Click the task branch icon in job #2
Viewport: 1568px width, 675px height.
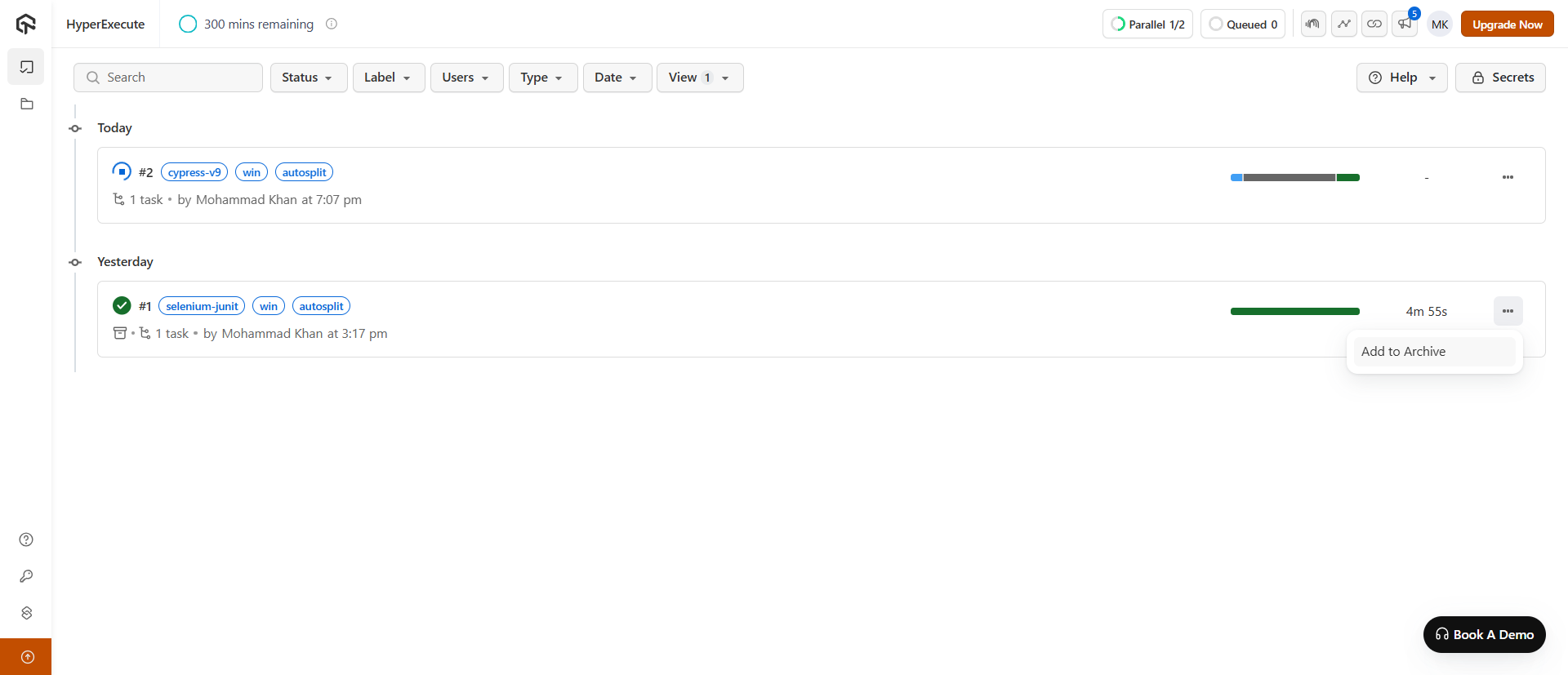[118, 199]
